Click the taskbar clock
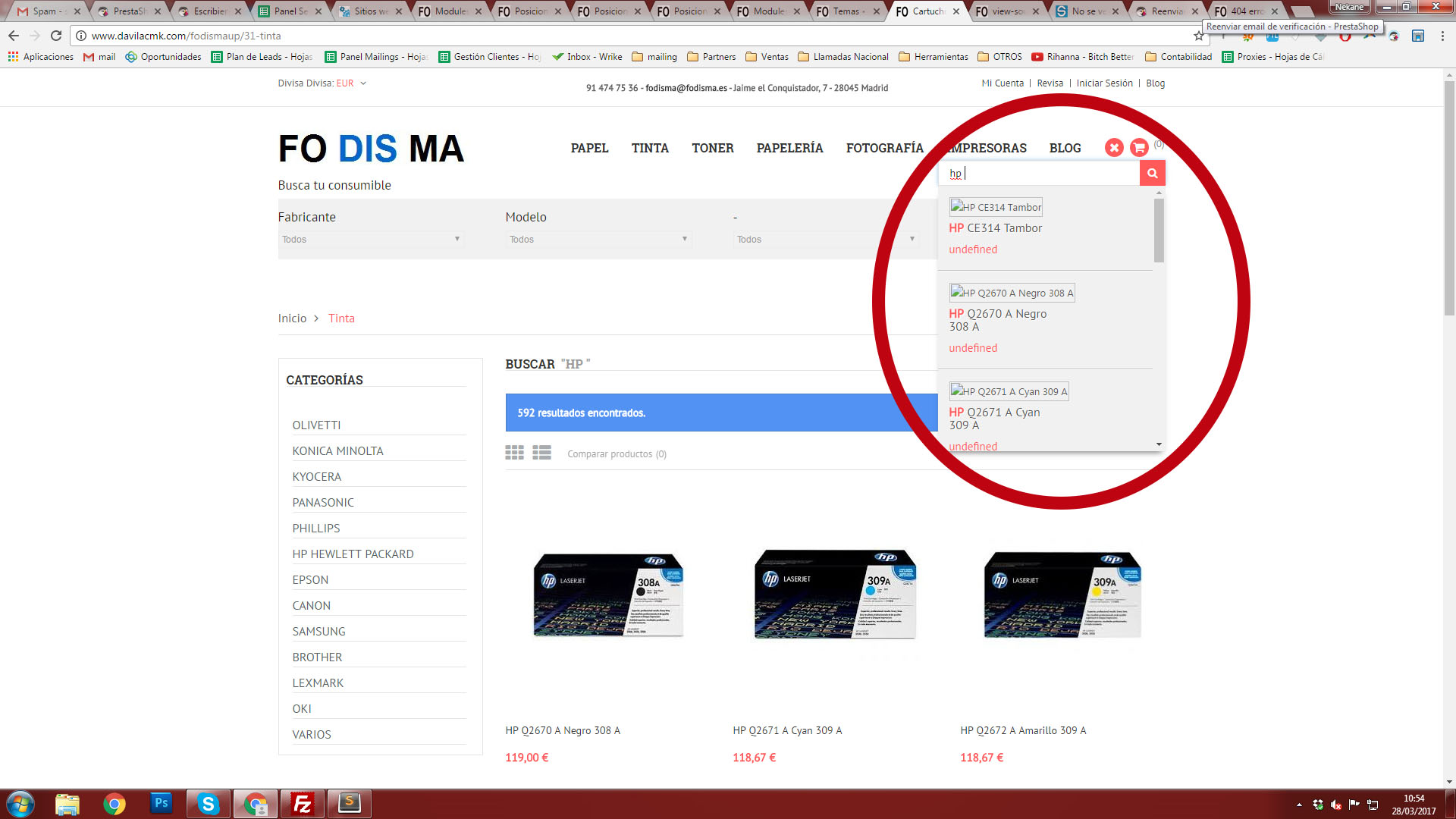Viewport: 1456px width, 819px height. pos(1414,805)
